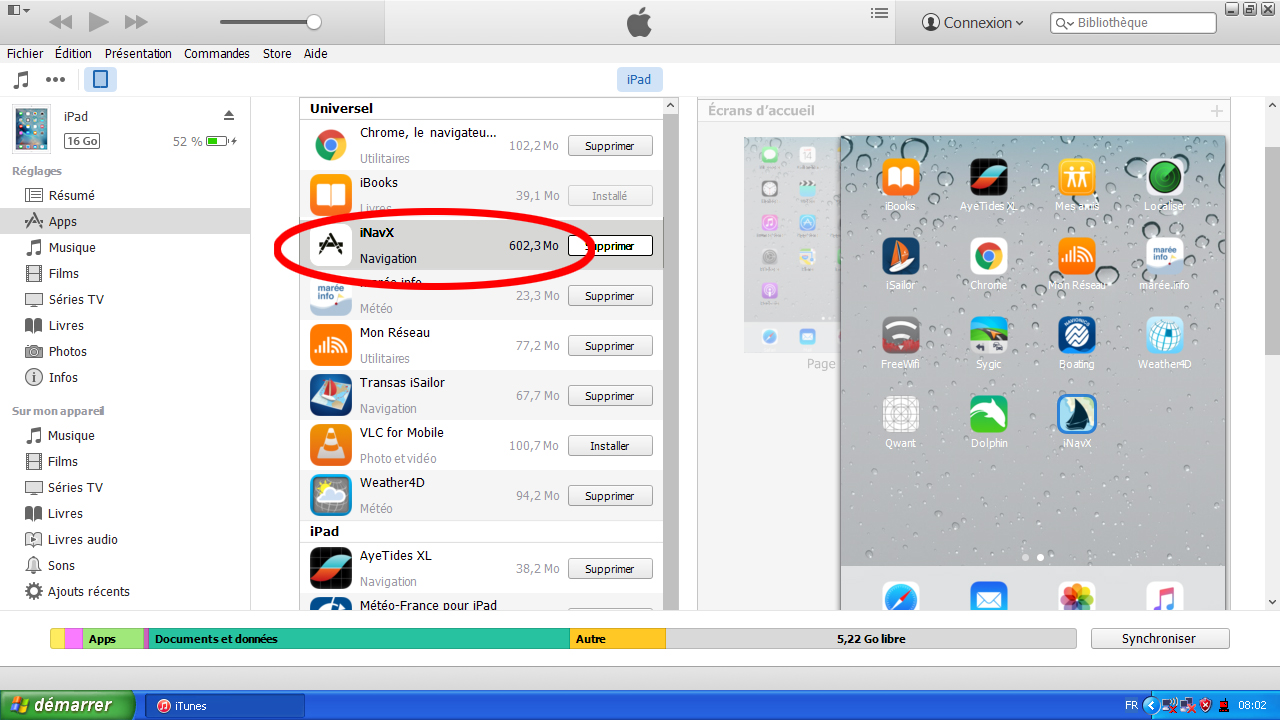Click the Bibliothèque search field

[x=1133, y=22]
